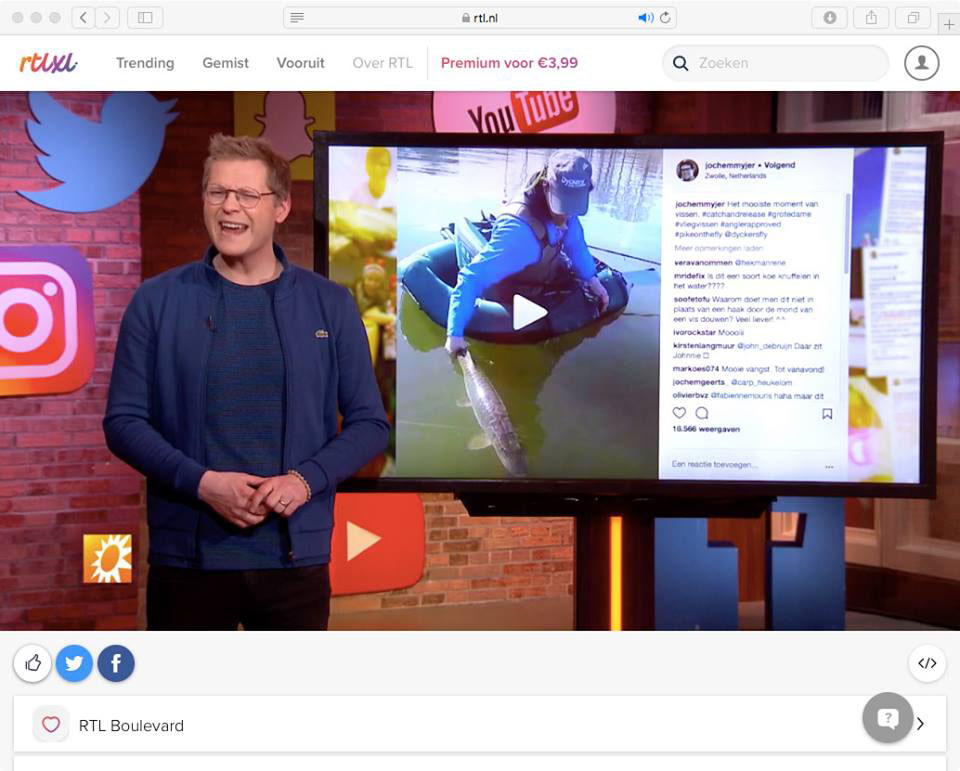
Task: Open the Trending menu
Action: pyautogui.click(x=145, y=63)
